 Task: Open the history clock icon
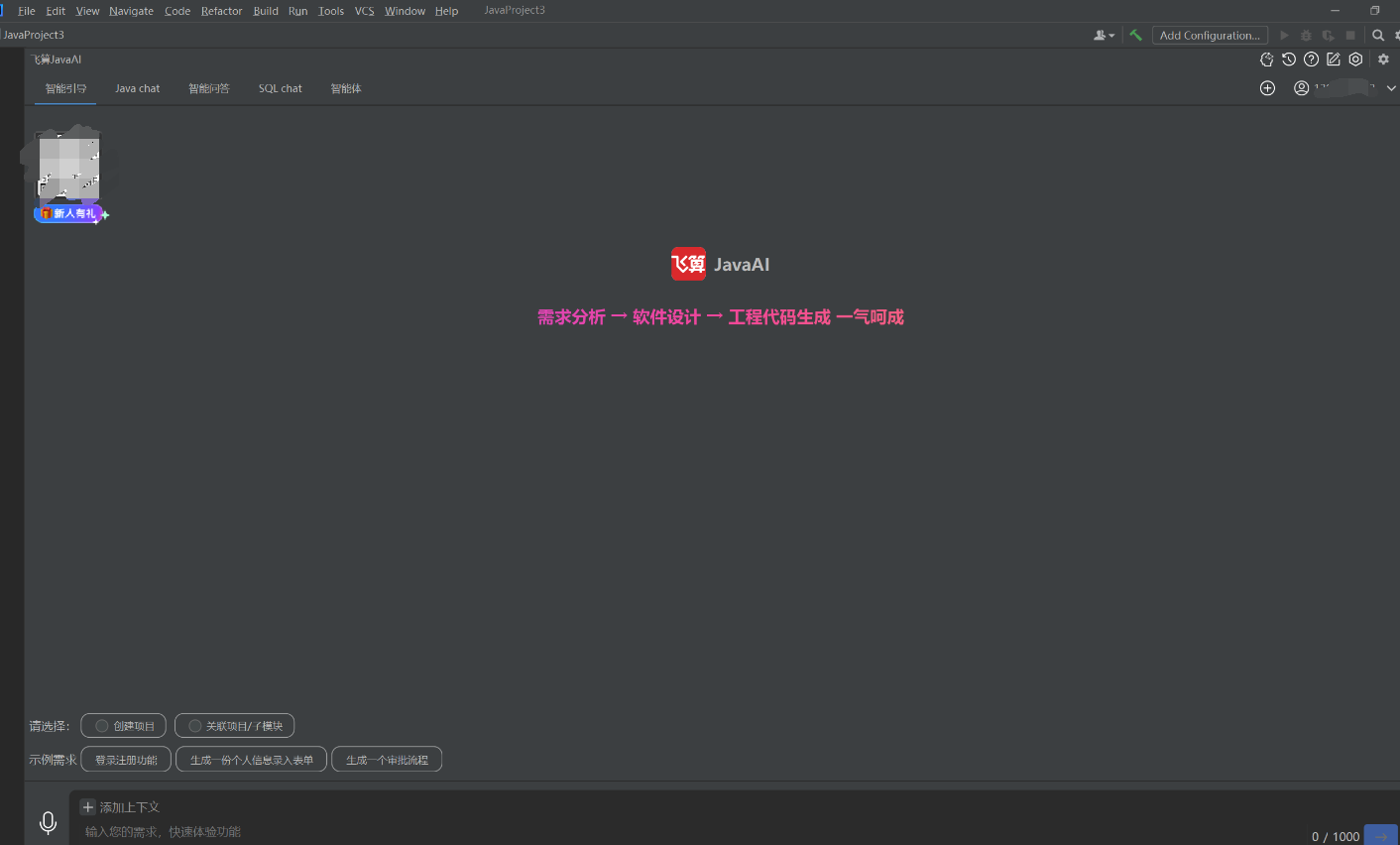[1289, 60]
